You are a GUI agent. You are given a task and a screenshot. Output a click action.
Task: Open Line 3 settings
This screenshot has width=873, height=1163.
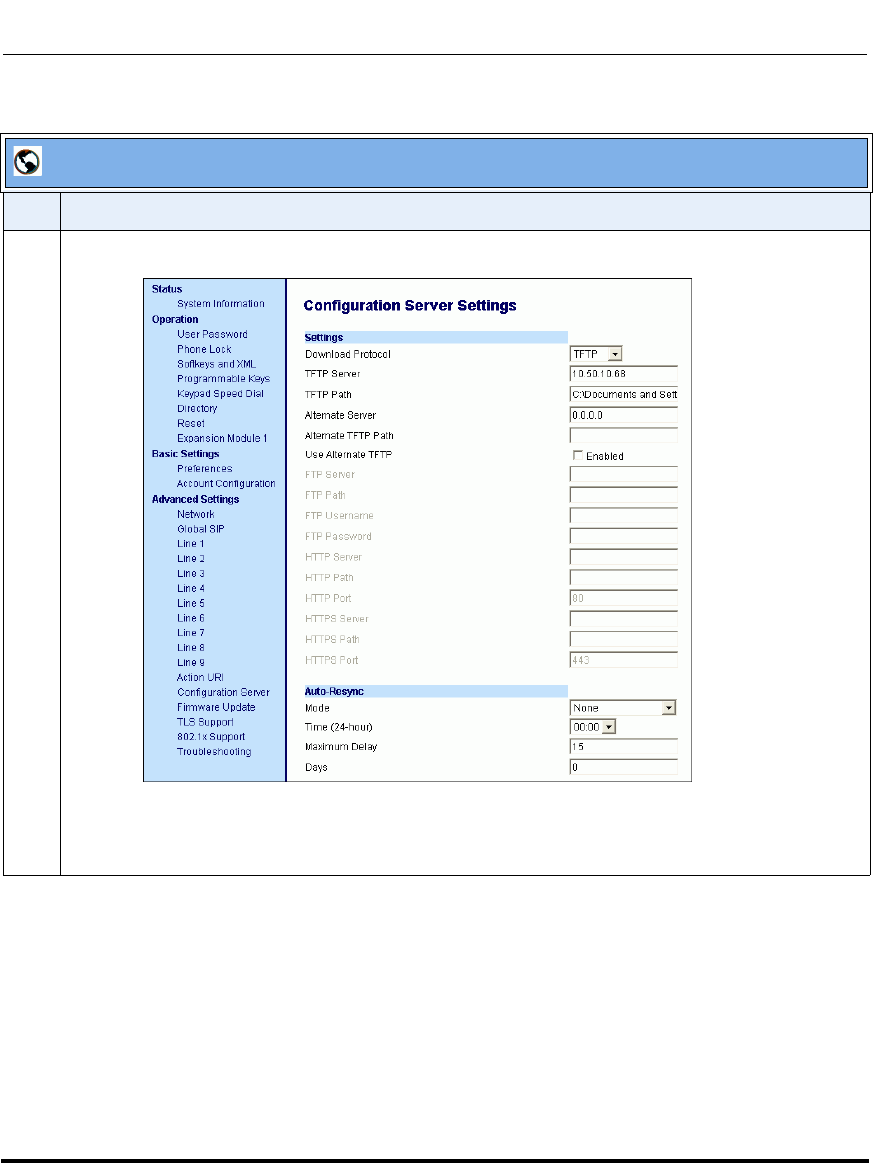(x=191, y=573)
